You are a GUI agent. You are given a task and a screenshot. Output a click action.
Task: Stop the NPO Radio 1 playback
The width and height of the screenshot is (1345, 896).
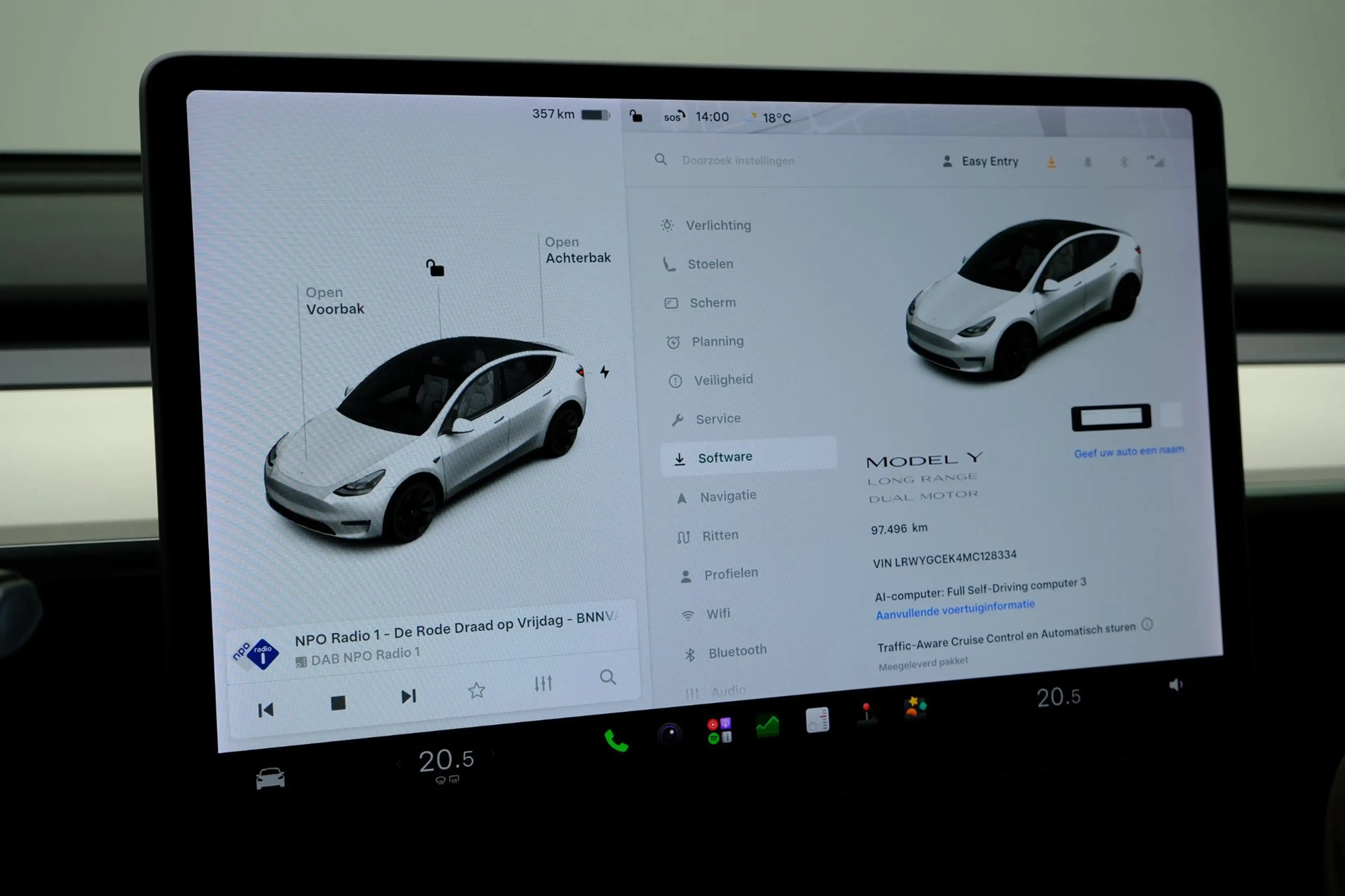pos(338,703)
